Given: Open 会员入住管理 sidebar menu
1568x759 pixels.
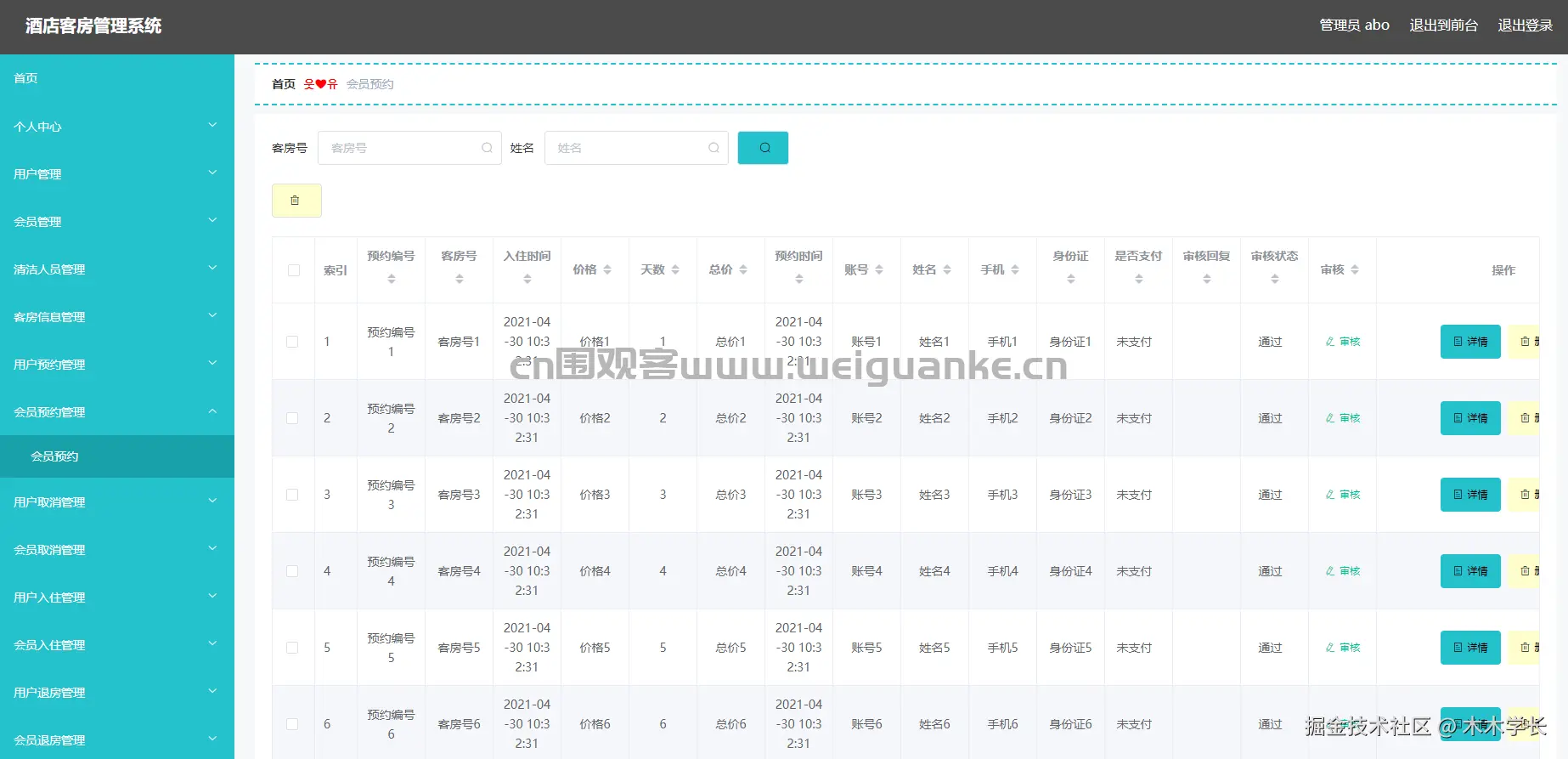Looking at the screenshot, I should tap(117, 645).
